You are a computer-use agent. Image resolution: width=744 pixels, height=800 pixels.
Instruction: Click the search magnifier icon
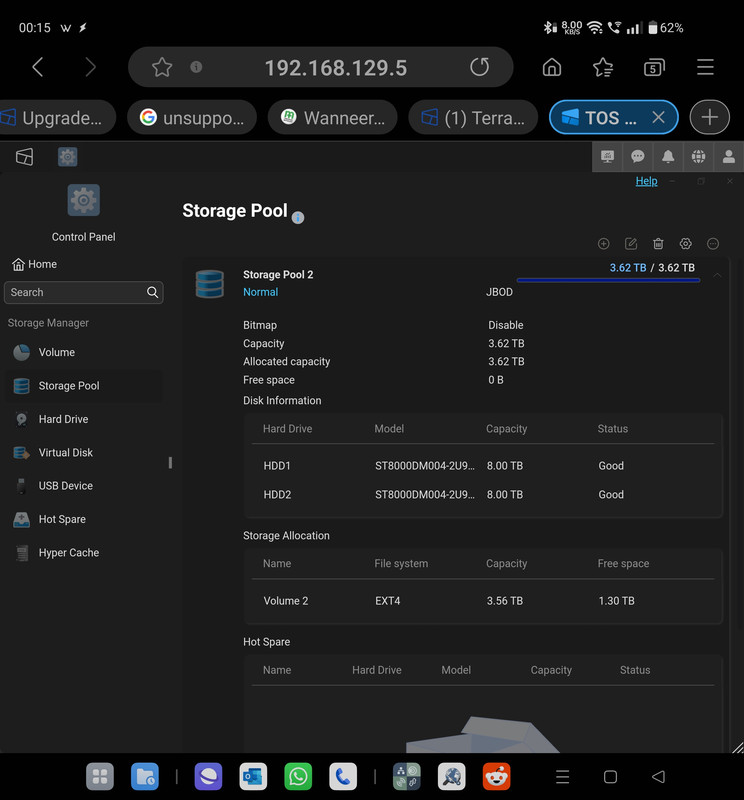[x=152, y=292]
